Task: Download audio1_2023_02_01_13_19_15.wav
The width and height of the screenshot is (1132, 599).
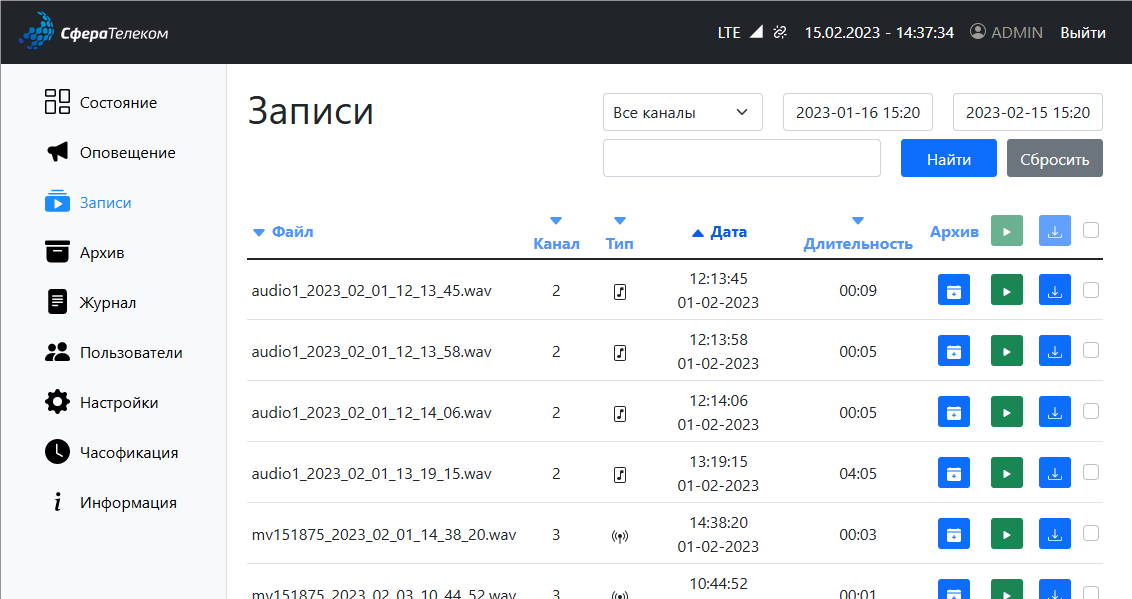Action: tap(1055, 473)
